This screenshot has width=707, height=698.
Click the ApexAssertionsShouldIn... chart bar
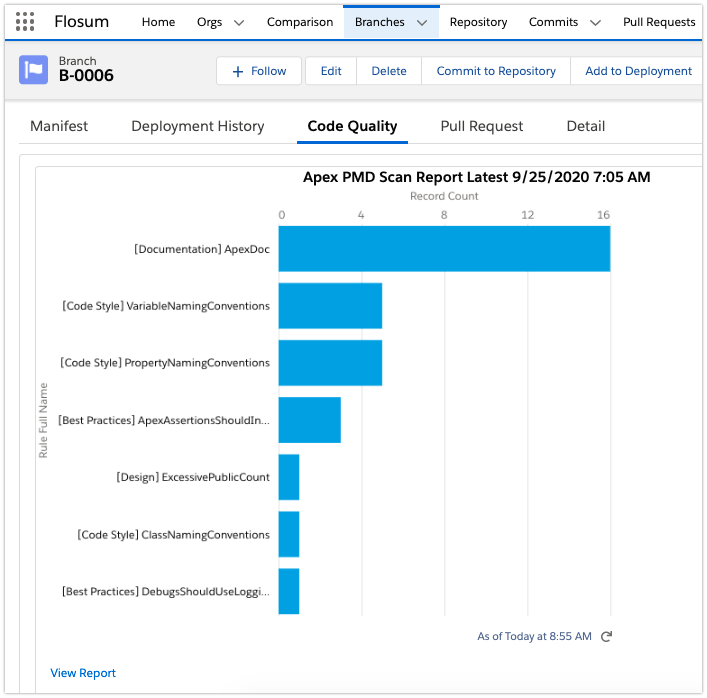(309, 420)
